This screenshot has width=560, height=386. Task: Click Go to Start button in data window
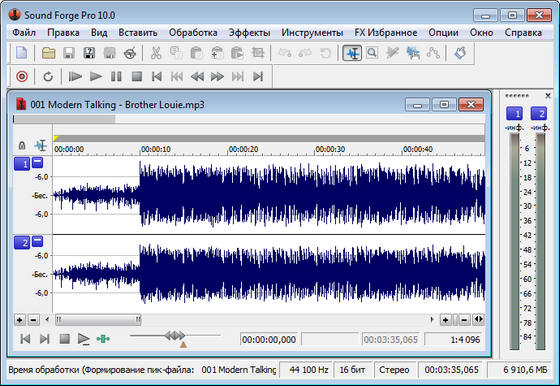pos(25,339)
